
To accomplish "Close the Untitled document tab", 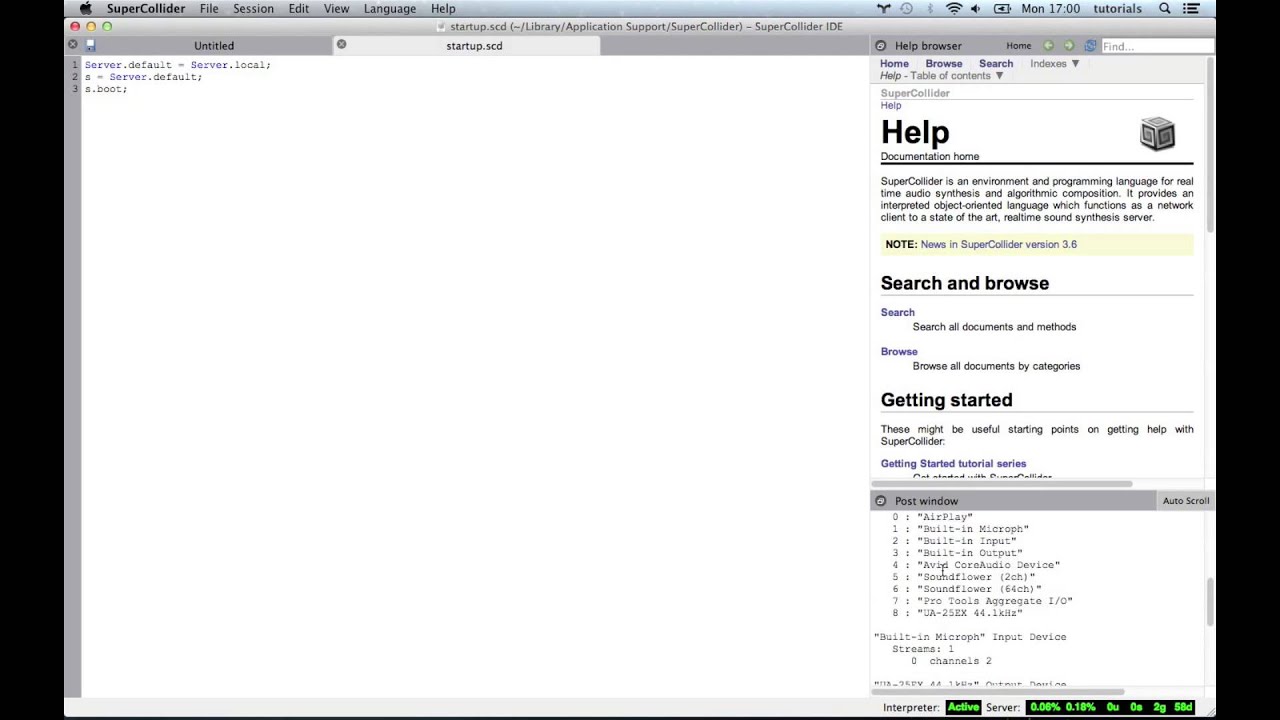I will pos(73,45).
